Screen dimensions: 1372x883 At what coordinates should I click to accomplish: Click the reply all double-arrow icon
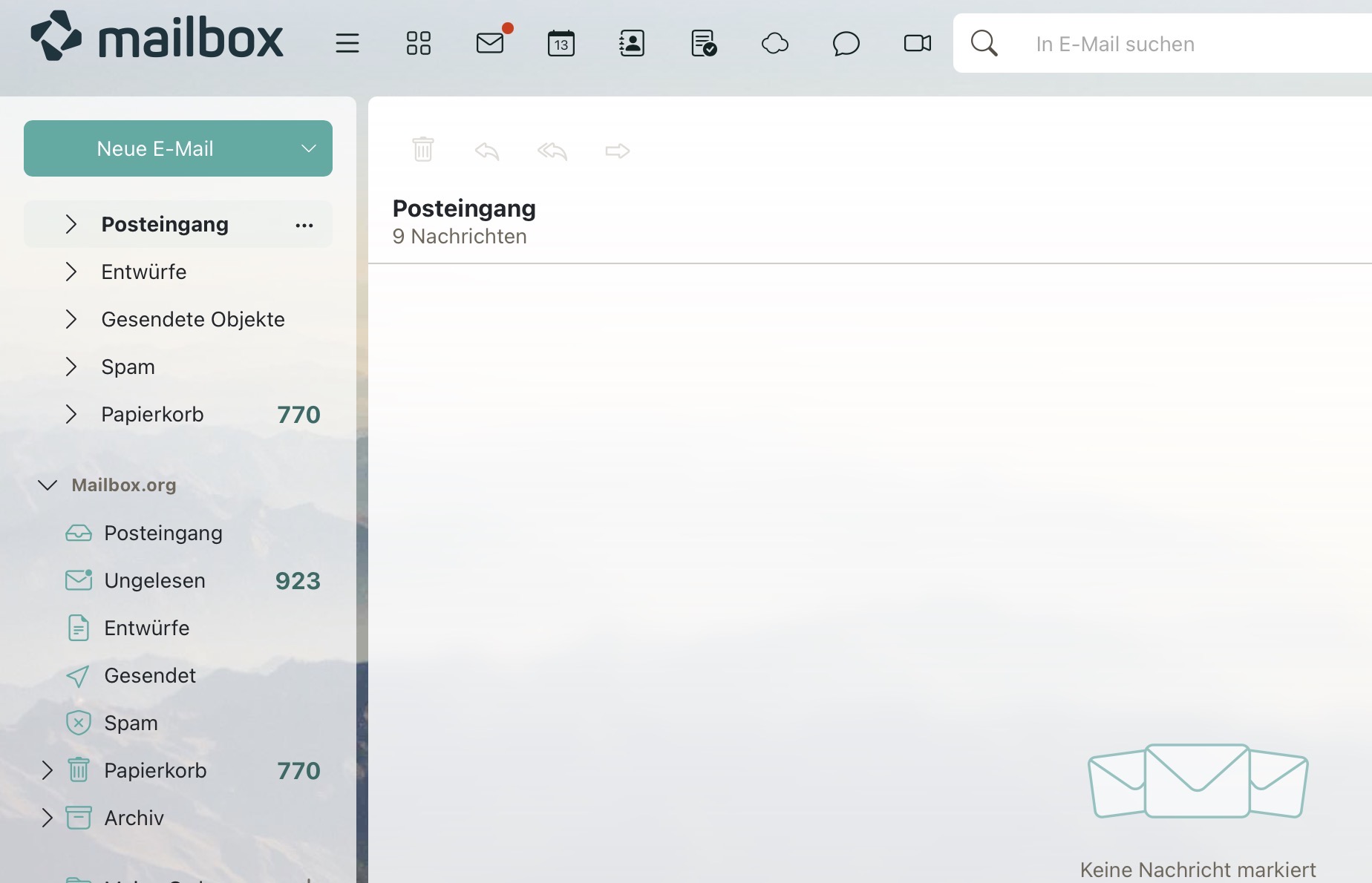coord(552,151)
